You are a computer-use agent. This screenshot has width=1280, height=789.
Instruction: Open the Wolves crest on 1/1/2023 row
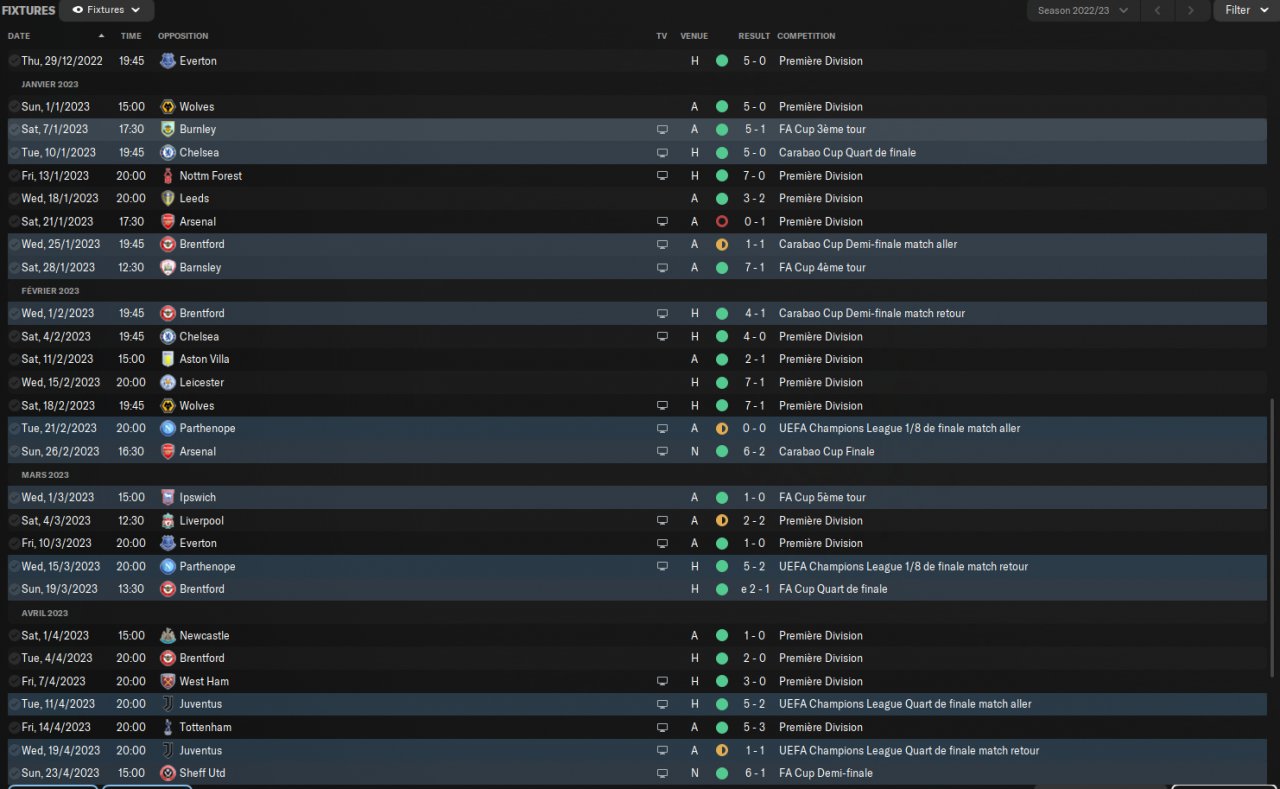click(x=168, y=107)
